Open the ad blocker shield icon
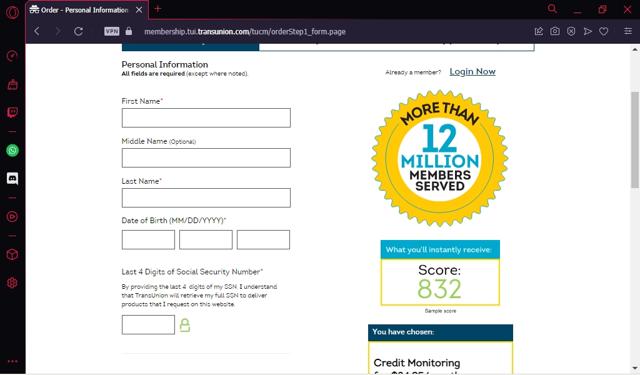The height and width of the screenshot is (375, 640). pos(571,31)
